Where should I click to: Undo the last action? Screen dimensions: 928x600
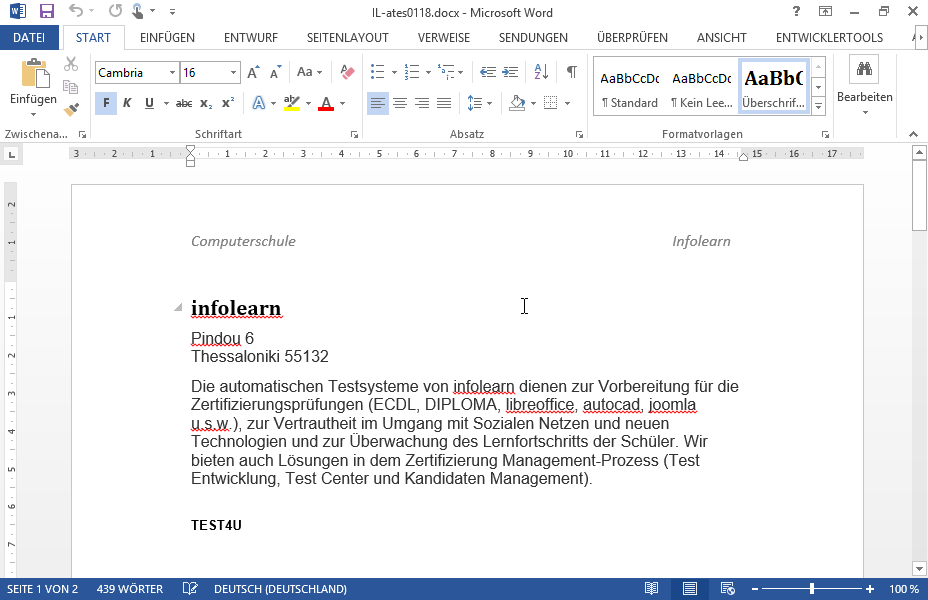click(75, 11)
